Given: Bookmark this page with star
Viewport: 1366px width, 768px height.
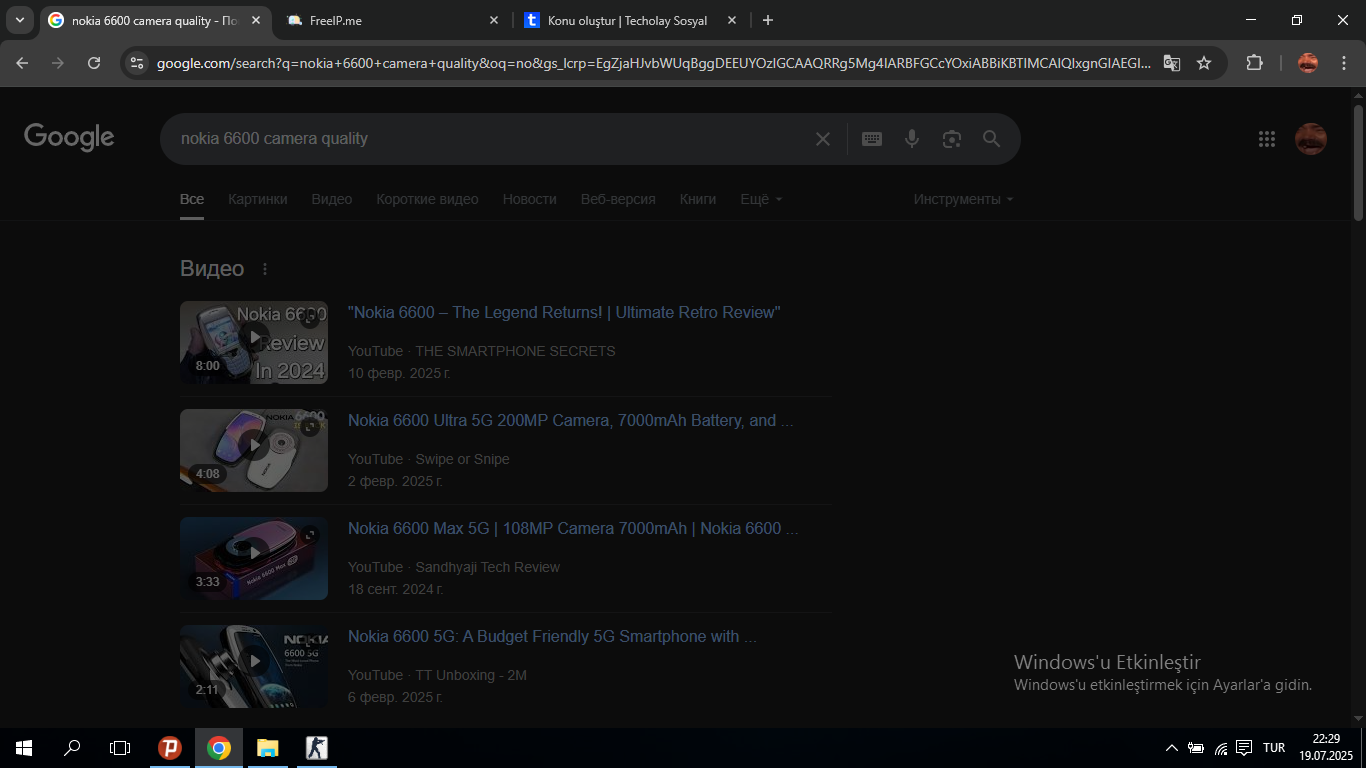Looking at the screenshot, I should click(x=1204, y=63).
